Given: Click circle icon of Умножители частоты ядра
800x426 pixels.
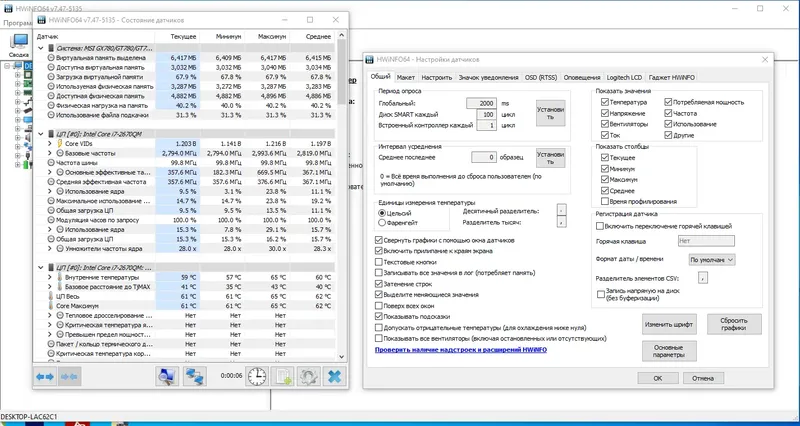Looking at the screenshot, I should coord(60,249).
